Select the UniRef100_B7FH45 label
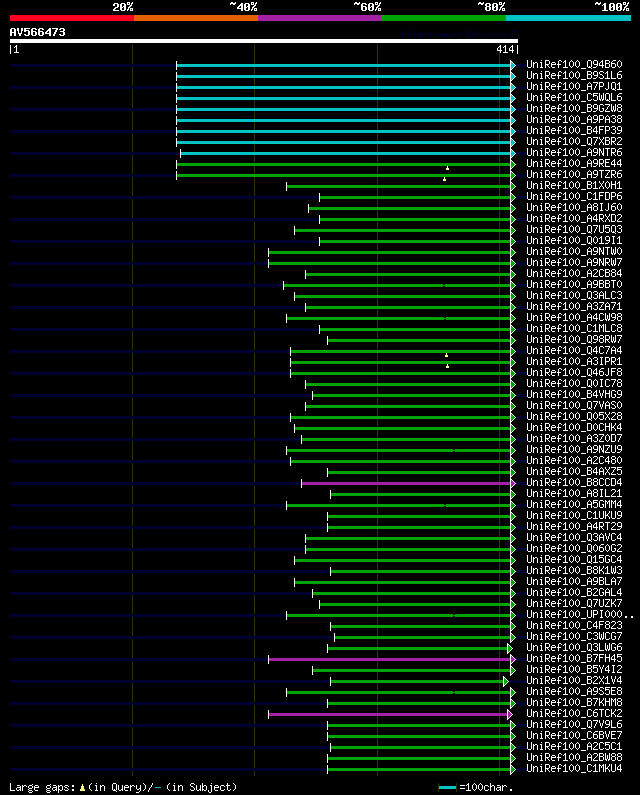Viewport: 640px width, 795px height. pos(574,659)
